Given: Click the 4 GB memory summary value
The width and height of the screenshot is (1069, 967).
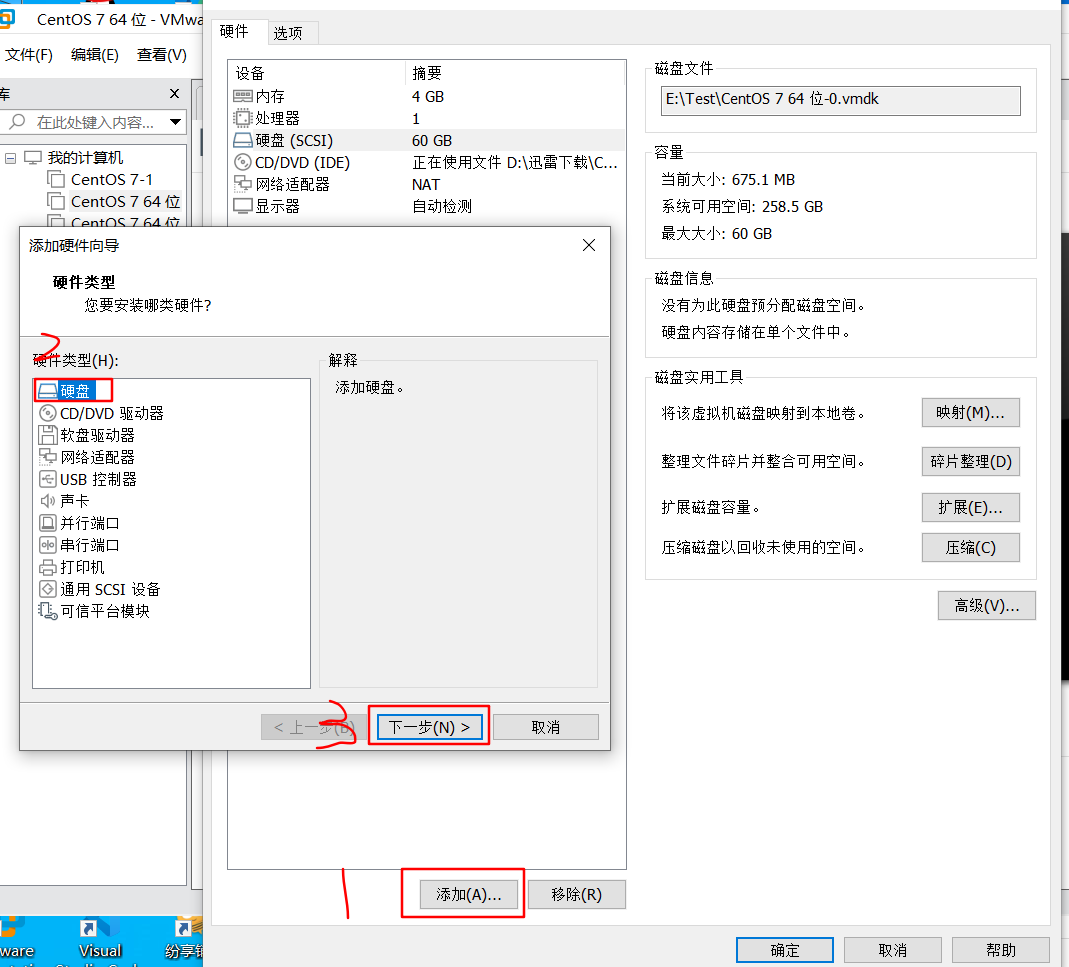Looking at the screenshot, I should click(427, 96).
